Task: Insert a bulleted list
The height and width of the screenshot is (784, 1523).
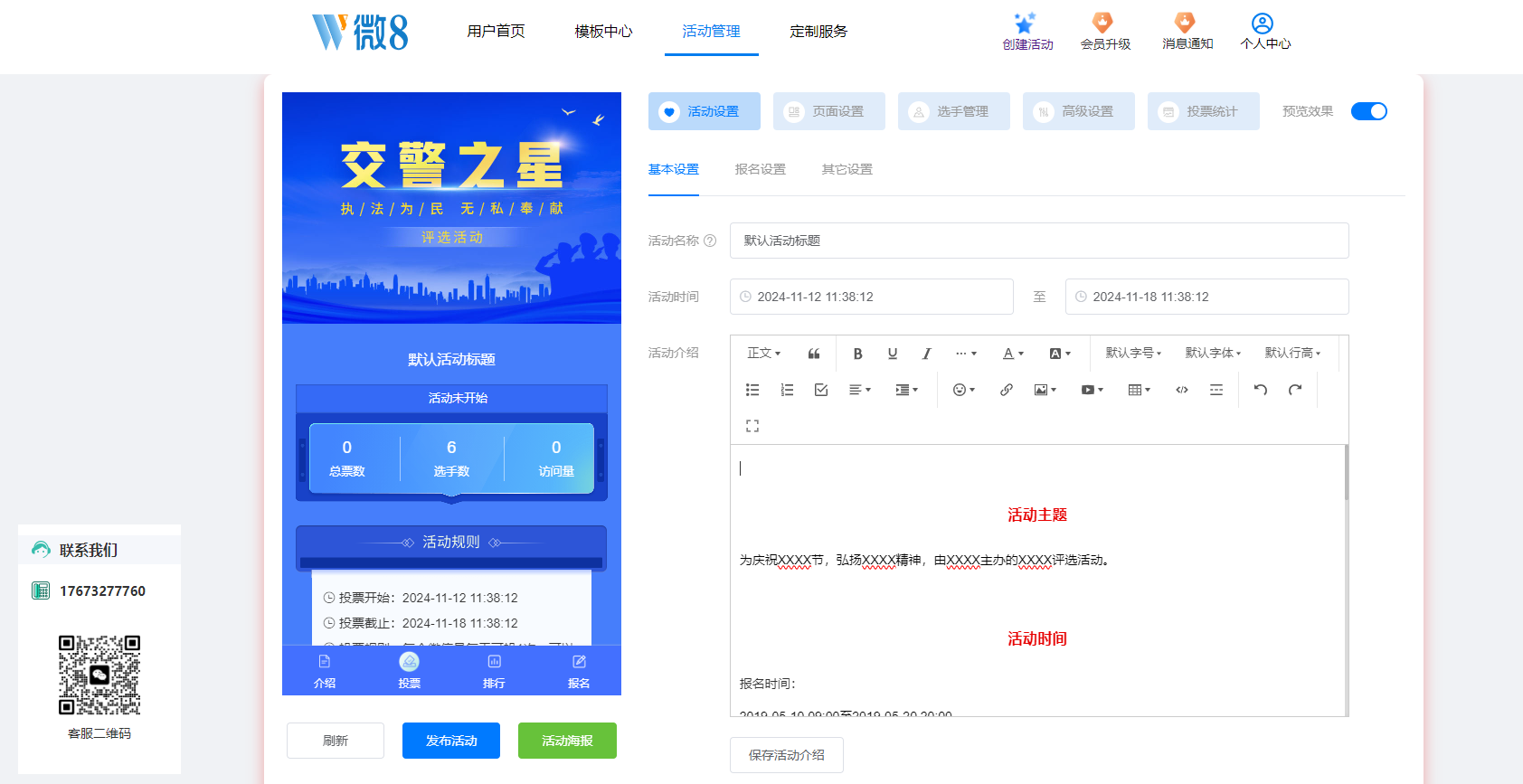Action: (752, 390)
